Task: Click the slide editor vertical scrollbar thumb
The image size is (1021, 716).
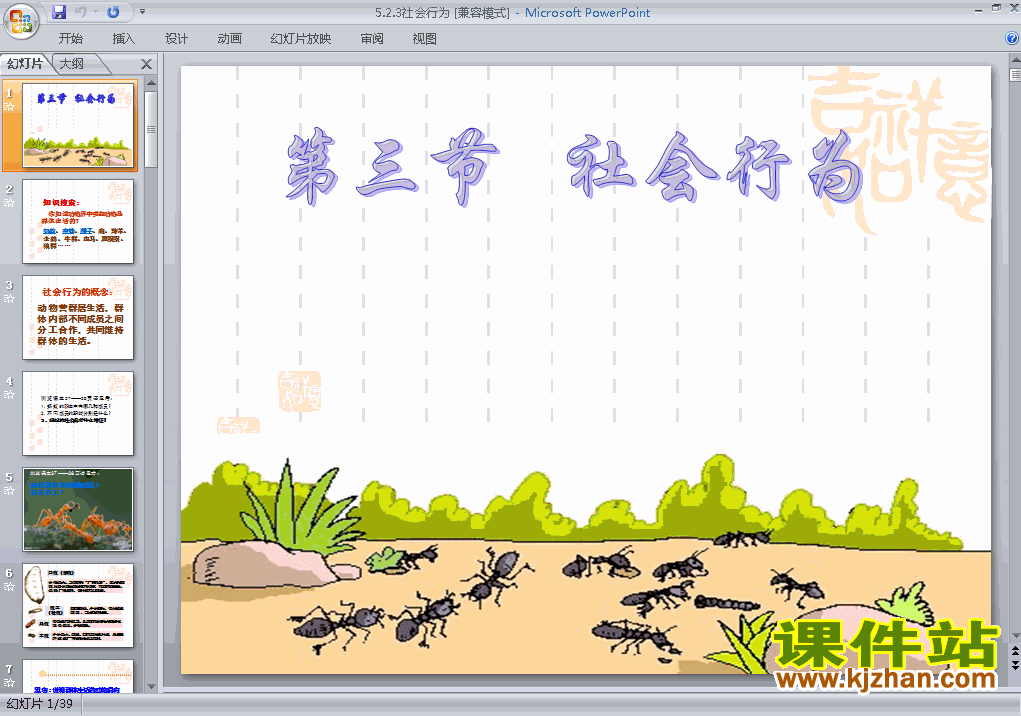Action: tap(1015, 74)
